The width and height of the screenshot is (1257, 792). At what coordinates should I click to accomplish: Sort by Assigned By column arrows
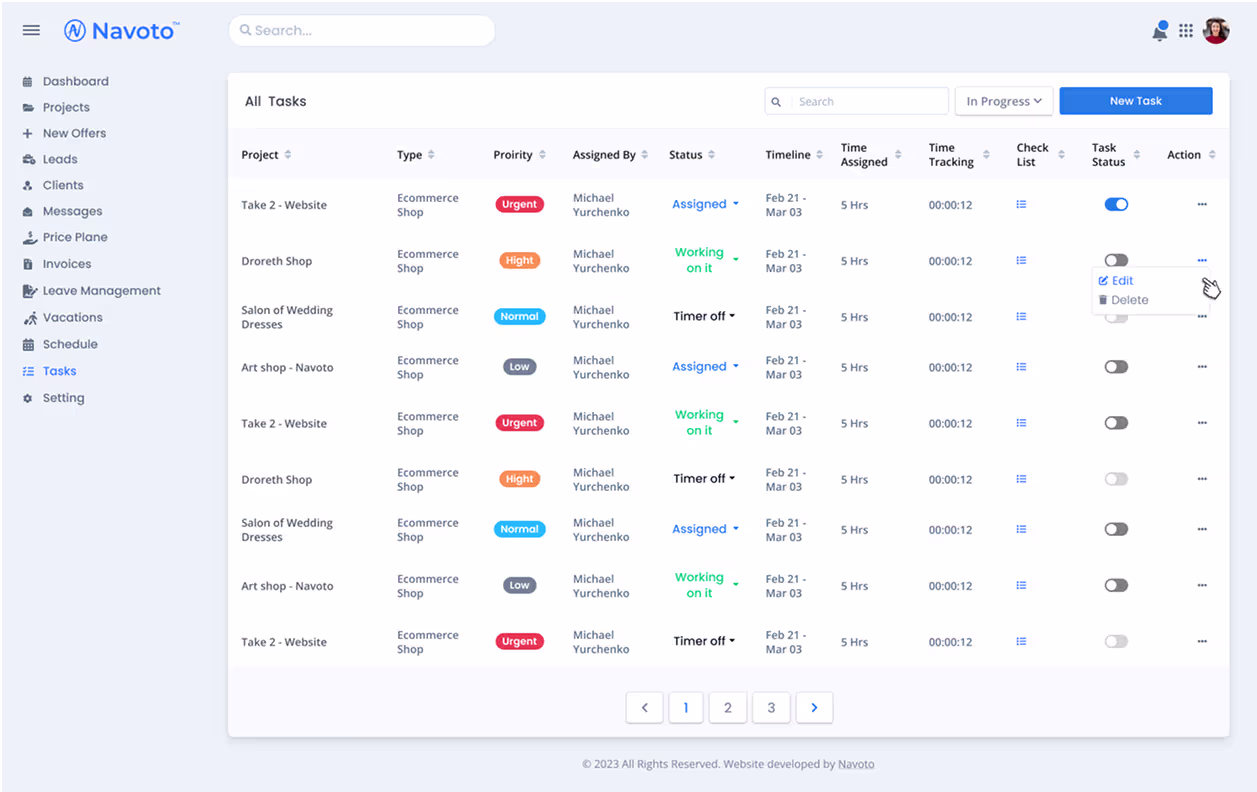645,155
